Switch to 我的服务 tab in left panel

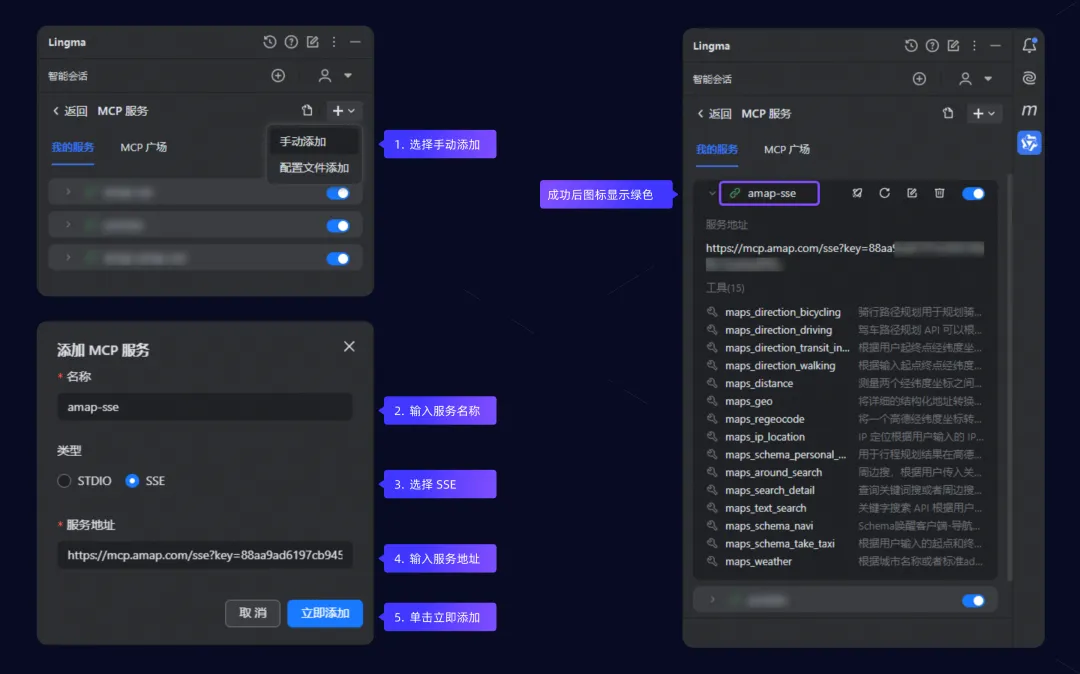[x=72, y=147]
